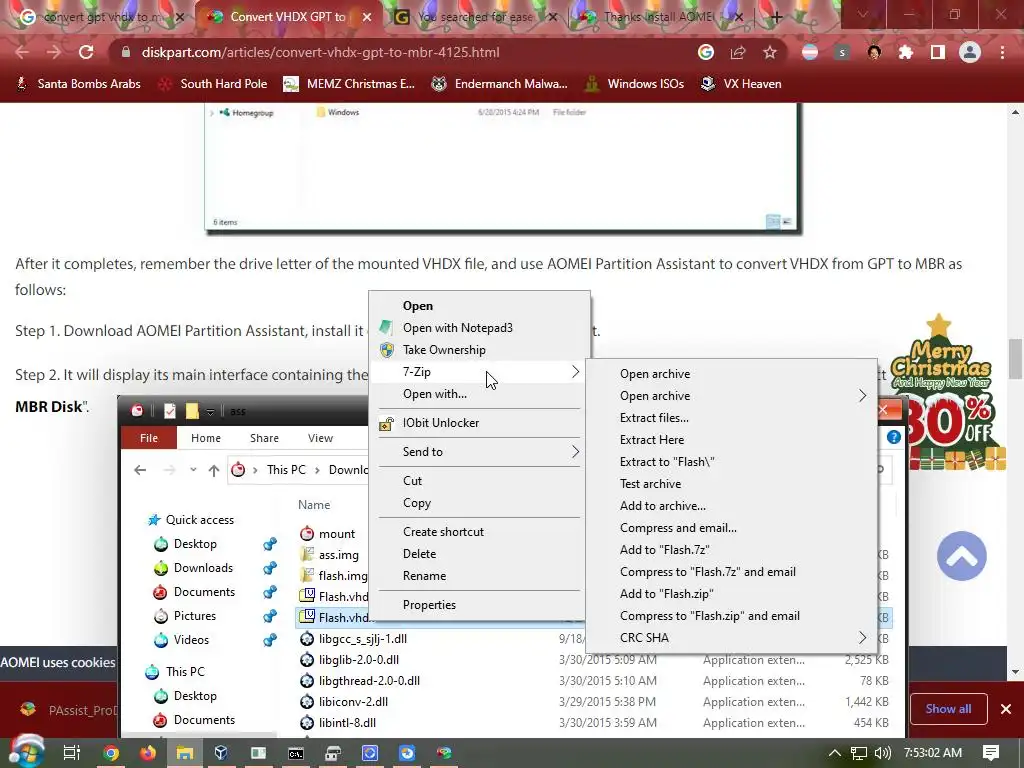Open the VirtualBox cube taskbar icon
This screenshot has width=1024, height=768.
click(x=221, y=753)
